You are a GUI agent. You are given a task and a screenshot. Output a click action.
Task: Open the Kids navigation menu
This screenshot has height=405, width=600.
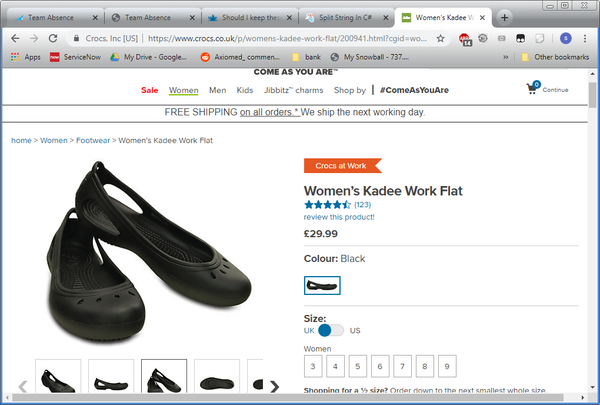245,90
